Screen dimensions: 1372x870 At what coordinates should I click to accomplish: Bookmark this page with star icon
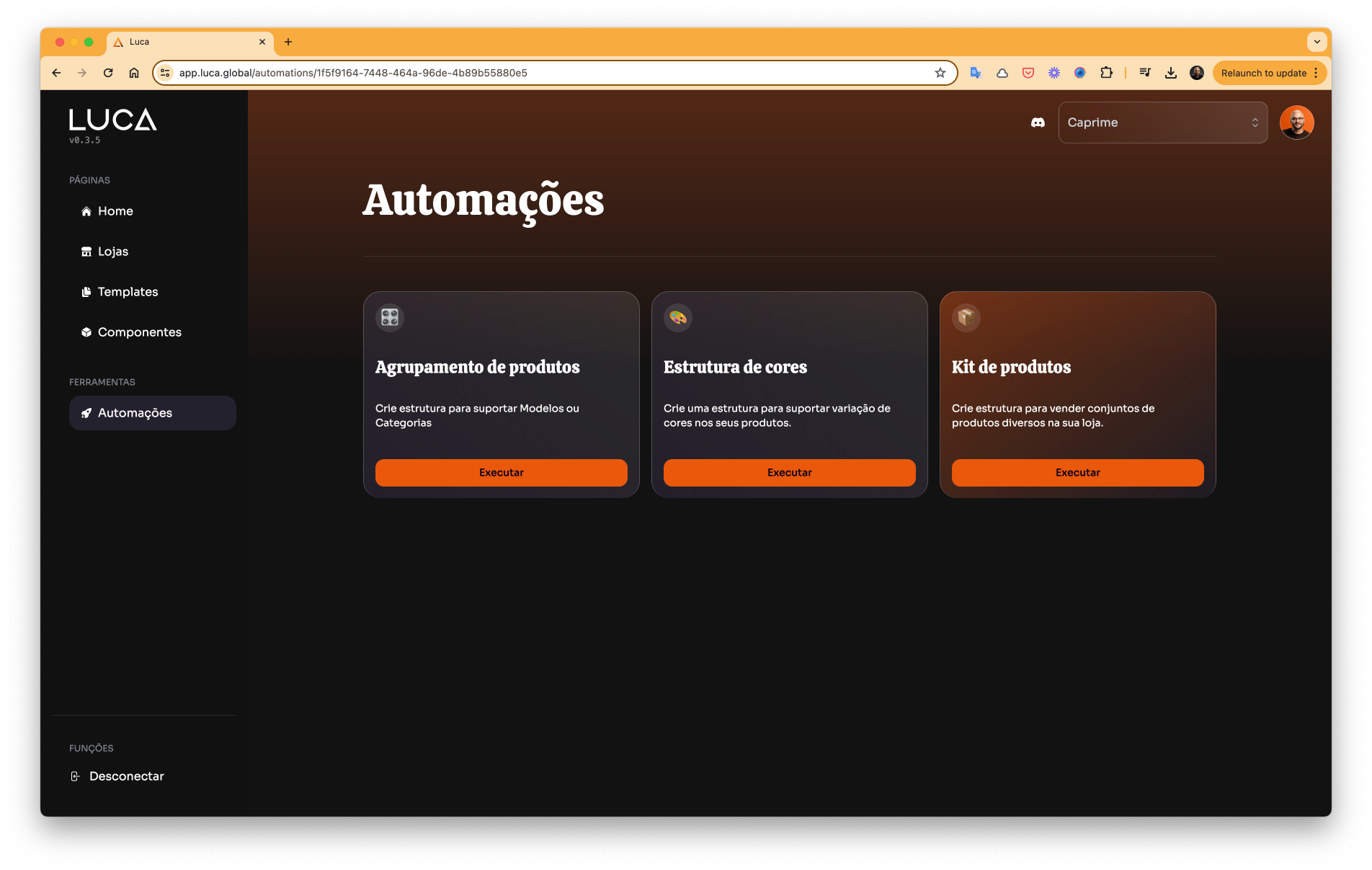coord(940,73)
